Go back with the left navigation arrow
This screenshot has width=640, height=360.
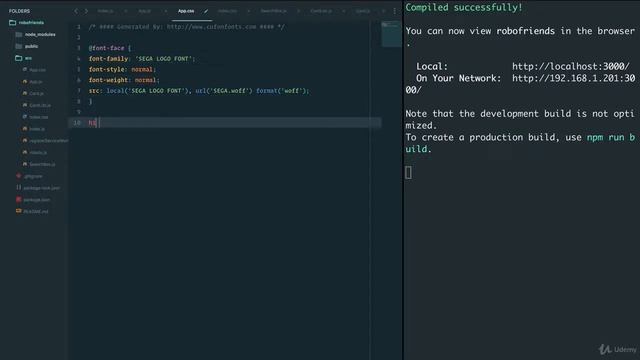pyautogui.click(x=76, y=11)
